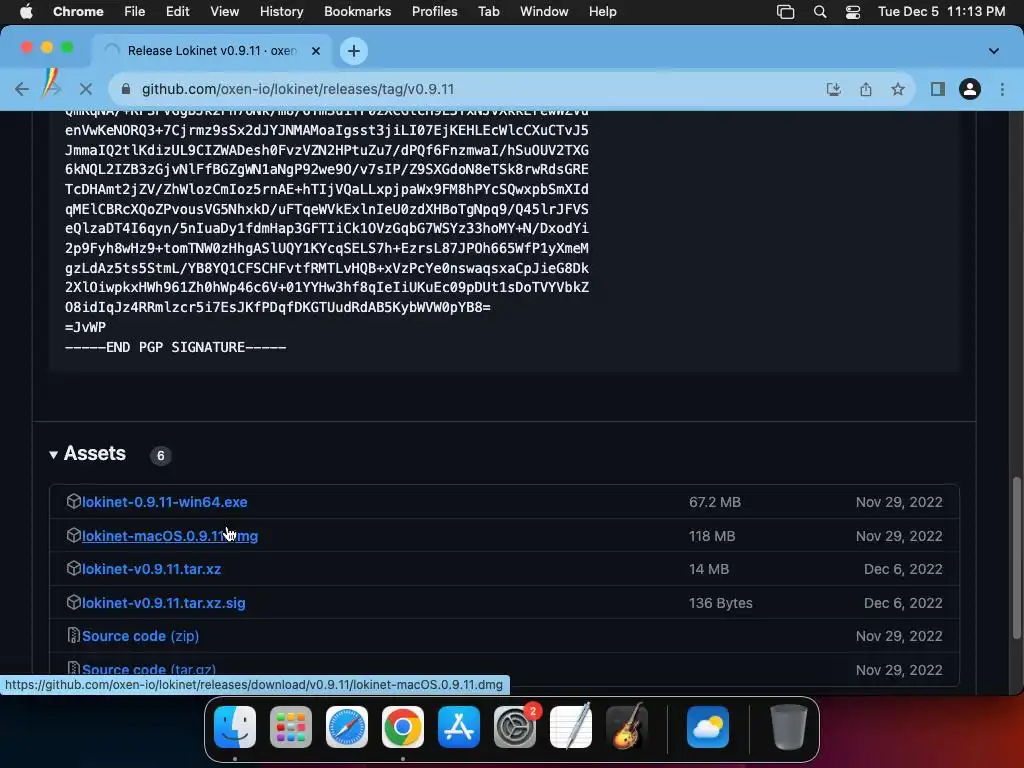Click the 118 MB size text

coord(712,536)
